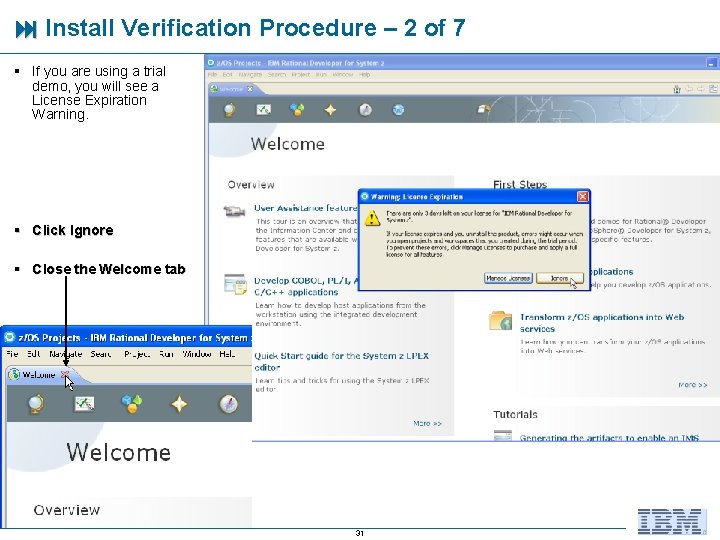720x540 pixels.
Task: Open Develop COBOL, PL/I, C/C++ applications link
Action: [x=305, y=286]
